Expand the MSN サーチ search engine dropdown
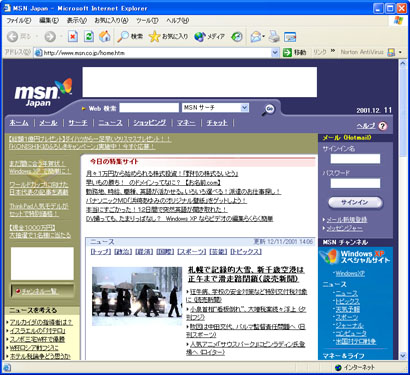This screenshot has width=410, height=375. coord(245,107)
